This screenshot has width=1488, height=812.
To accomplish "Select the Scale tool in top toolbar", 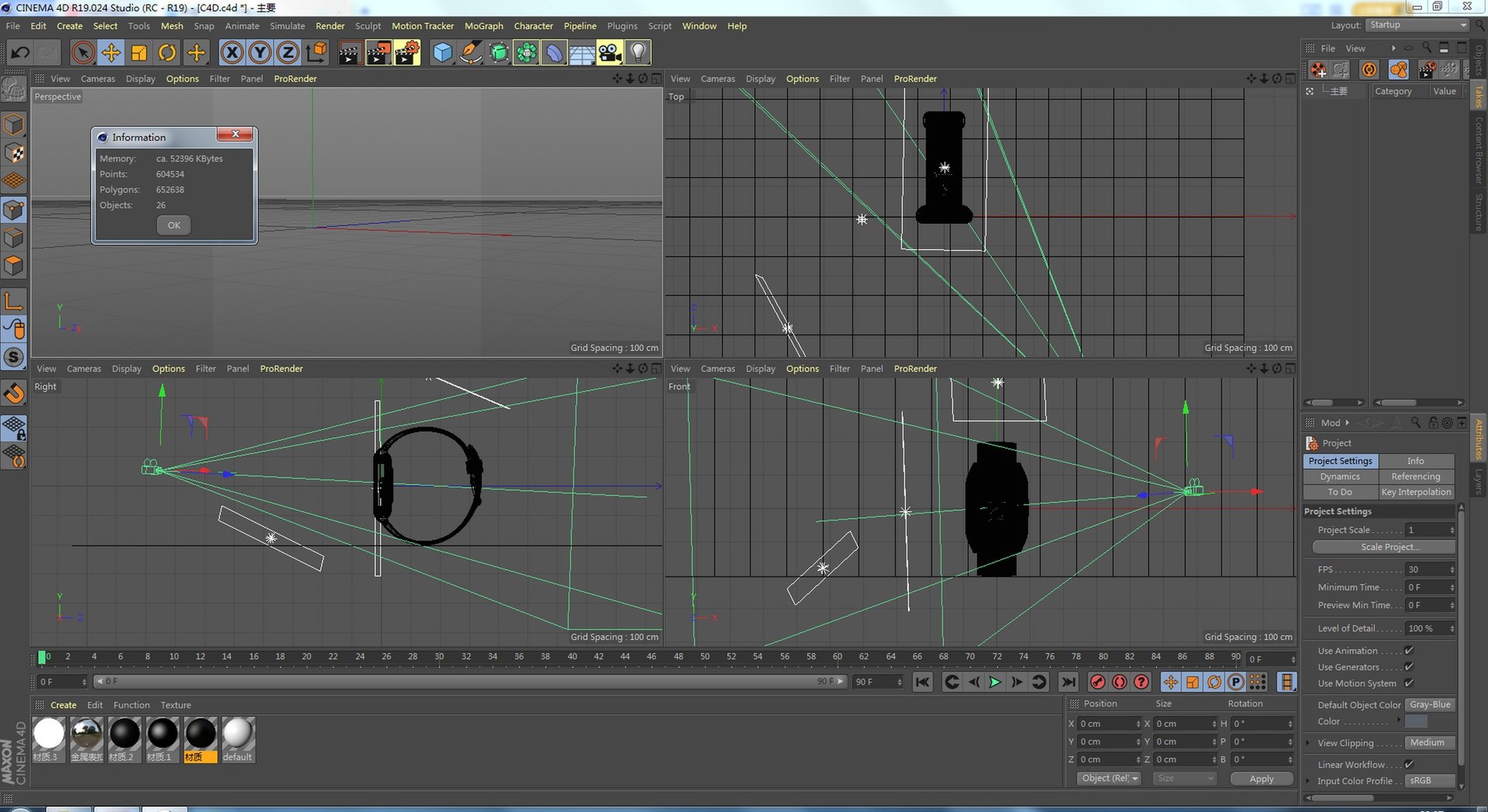I will [x=139, y=53].
